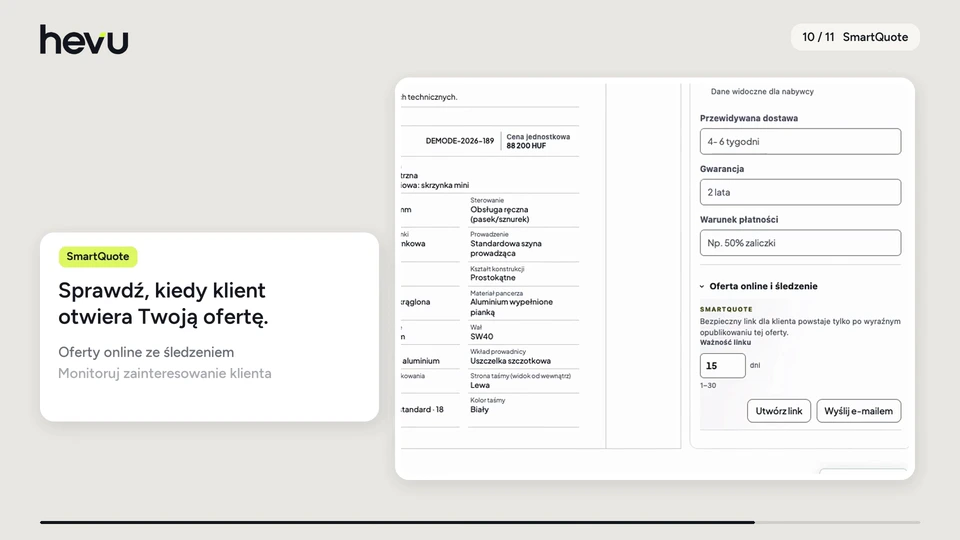This screenshot has width=960, height=540.
Task: Click the Standardowa szyna prowadząca value
Action: point(506,248)
